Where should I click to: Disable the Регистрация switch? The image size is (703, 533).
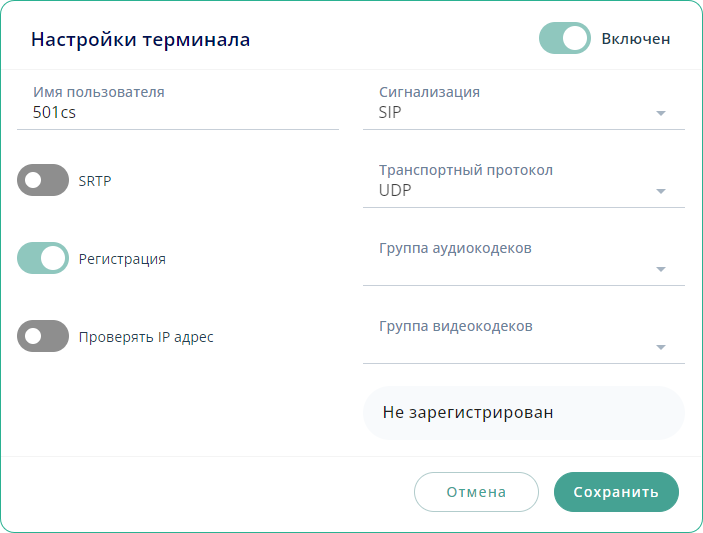43,258
